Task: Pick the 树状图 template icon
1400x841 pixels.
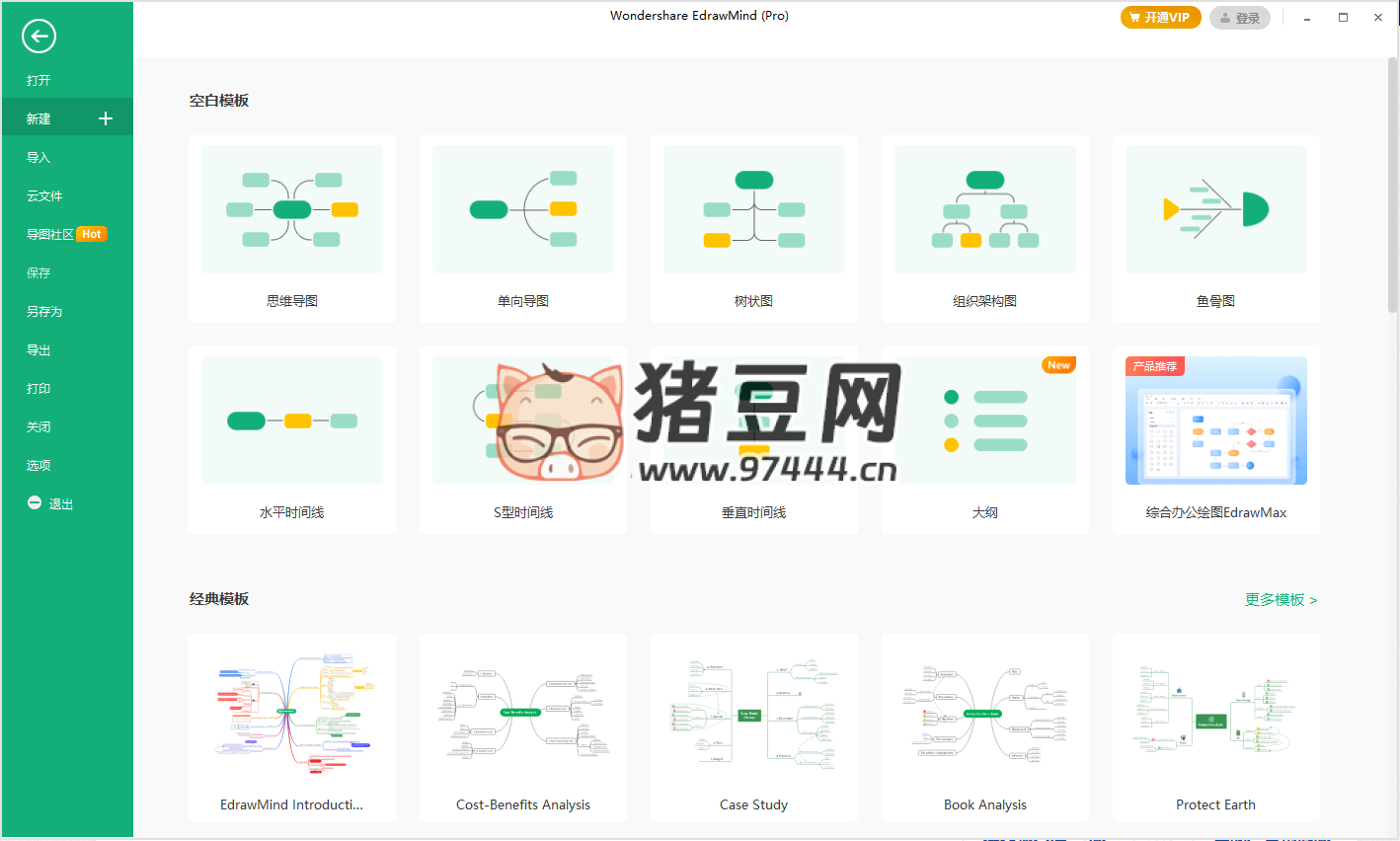Action: [x=754, y=209]
